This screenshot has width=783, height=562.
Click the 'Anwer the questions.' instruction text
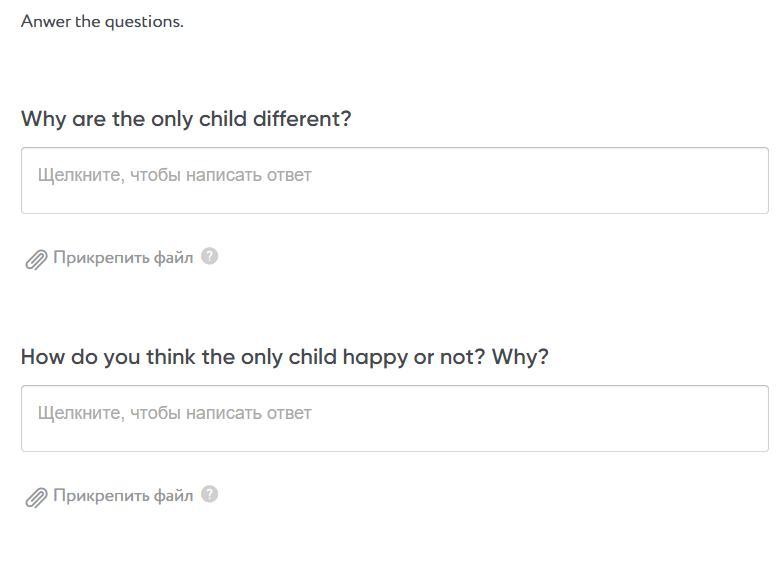click(102, 21)
